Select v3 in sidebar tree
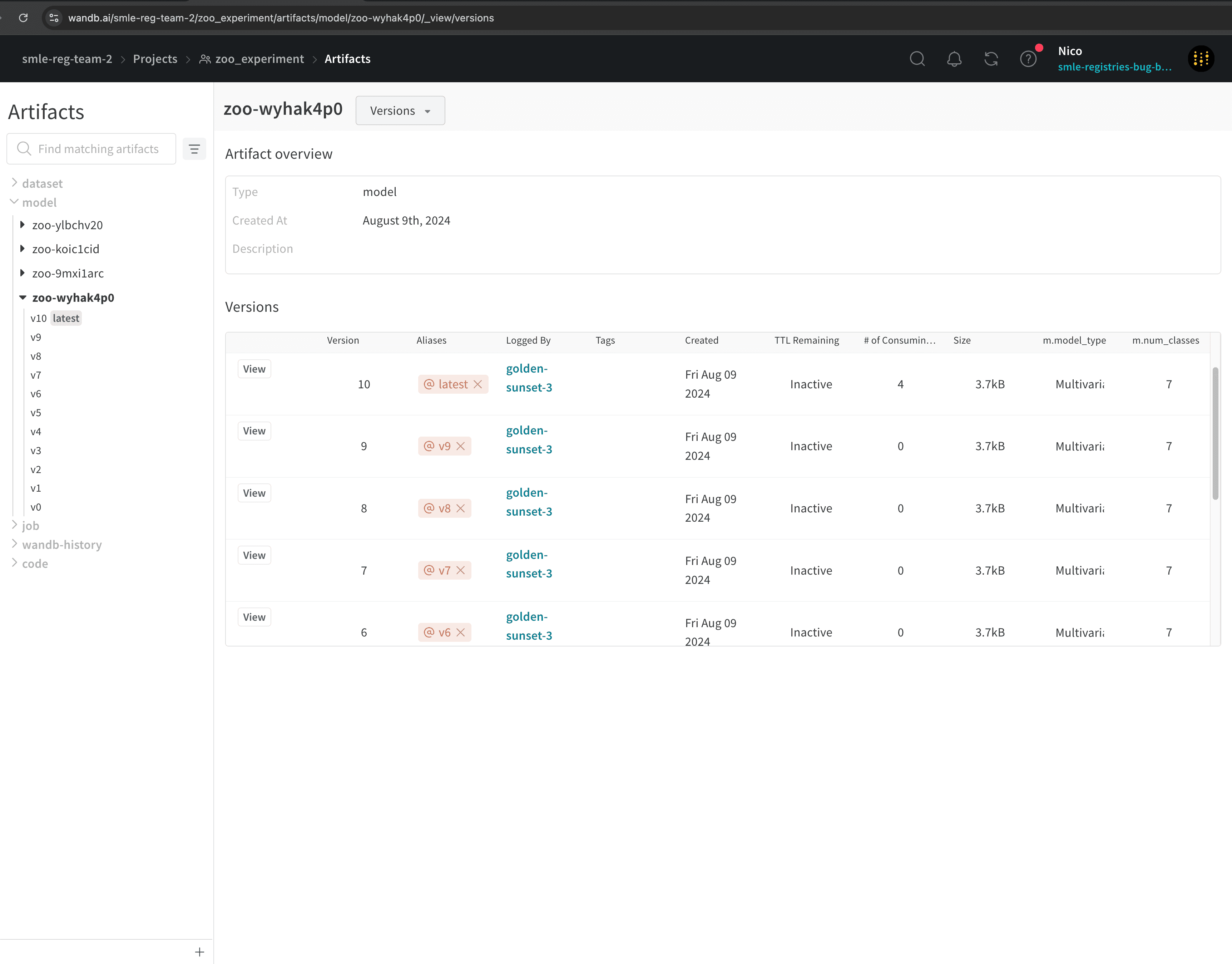Image resolution: width=1232 pixels, height=964 pixels. click(36, 451)
